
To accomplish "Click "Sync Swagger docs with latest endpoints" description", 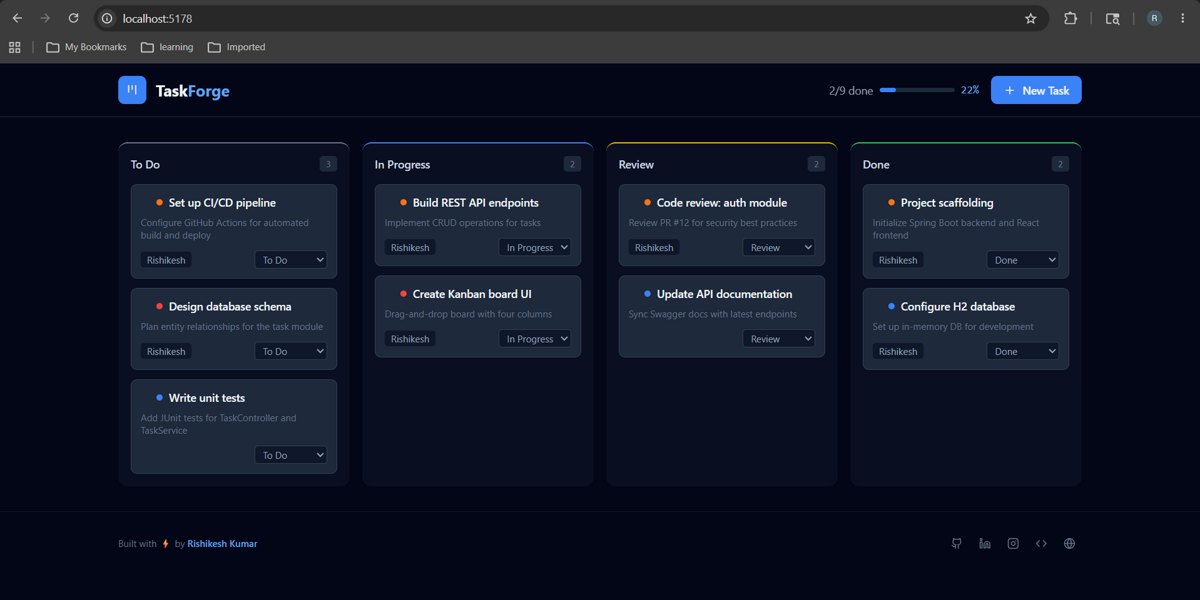I will (x=713, y=314).
